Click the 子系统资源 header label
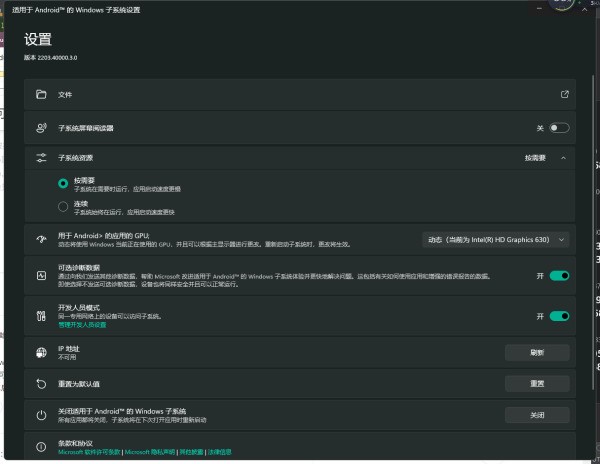 click(75, 158)
